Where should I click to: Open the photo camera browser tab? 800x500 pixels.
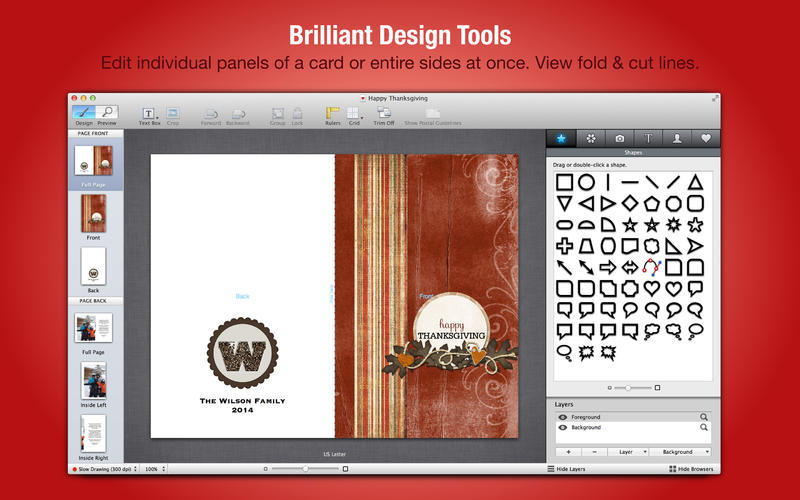pyautogui.click(x=620, y=139)
